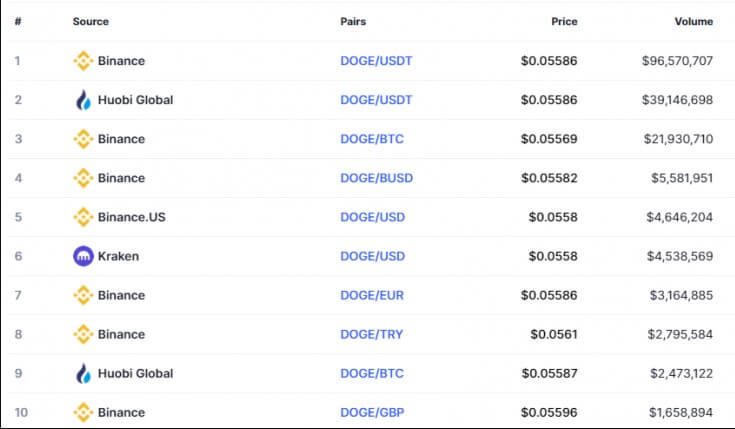Click the Binance logo in row 1

[x=83, y=61]
